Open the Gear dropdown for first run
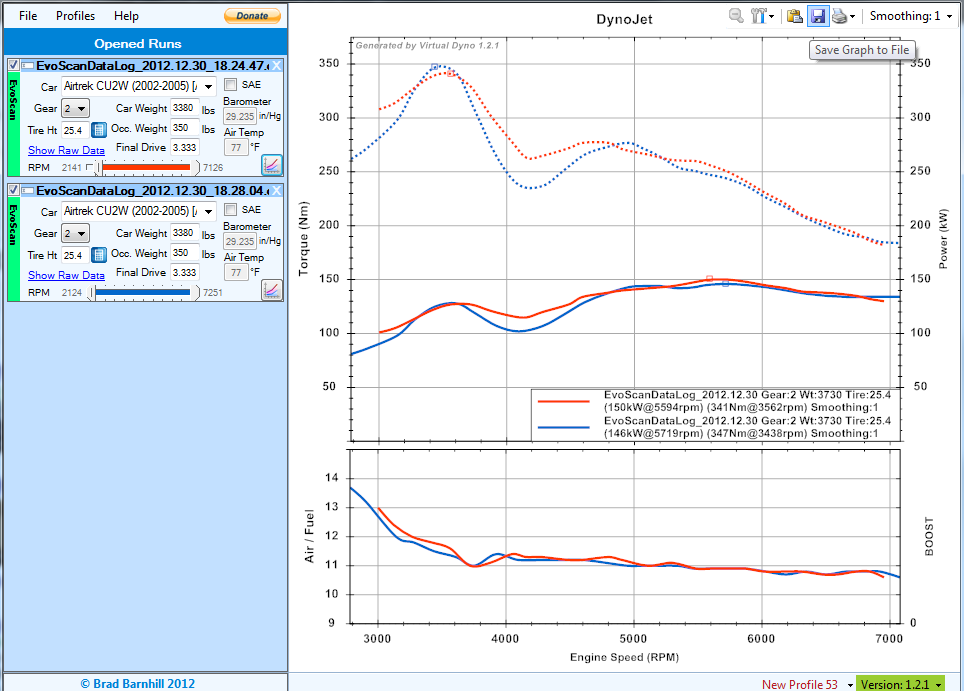Image resolution: width=966 pixels, height=693 pixels. (75, 108)
